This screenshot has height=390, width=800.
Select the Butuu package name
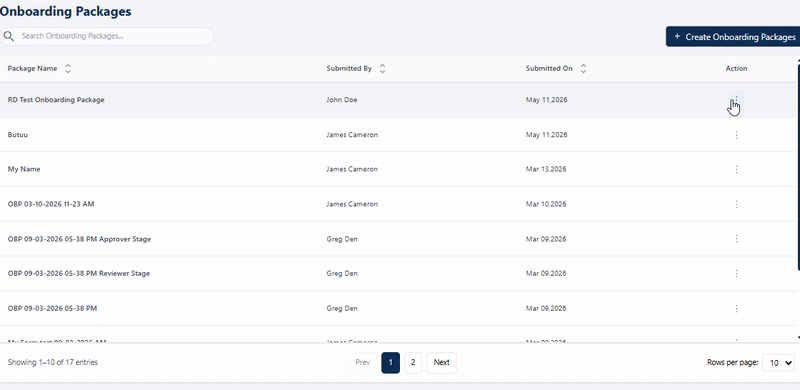(18, 135)
